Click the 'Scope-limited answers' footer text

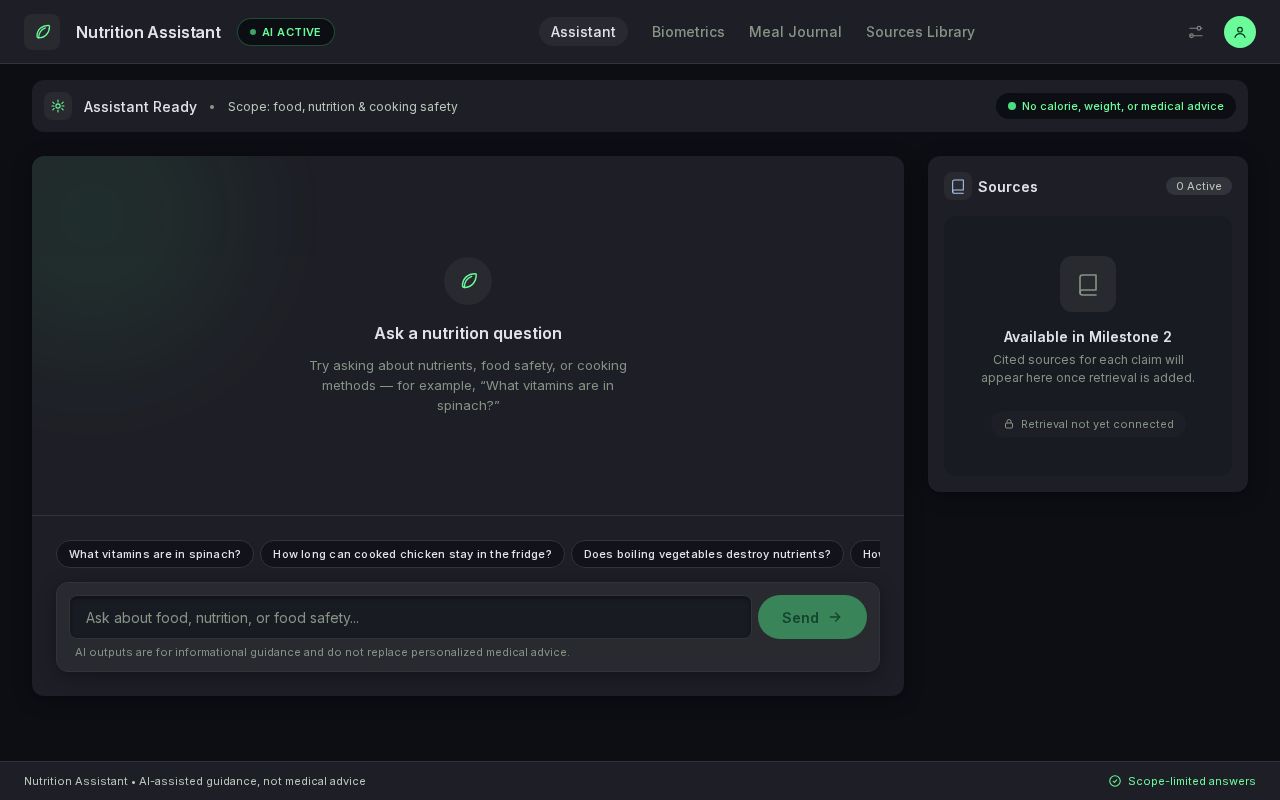1192,781
